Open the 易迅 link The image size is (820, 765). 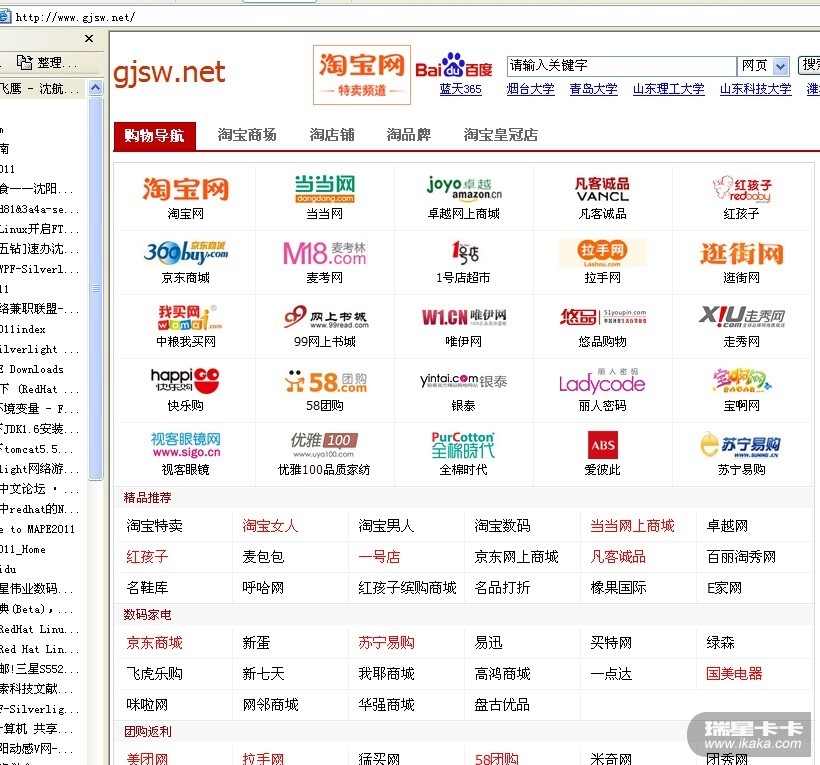[x=488, y=643]
